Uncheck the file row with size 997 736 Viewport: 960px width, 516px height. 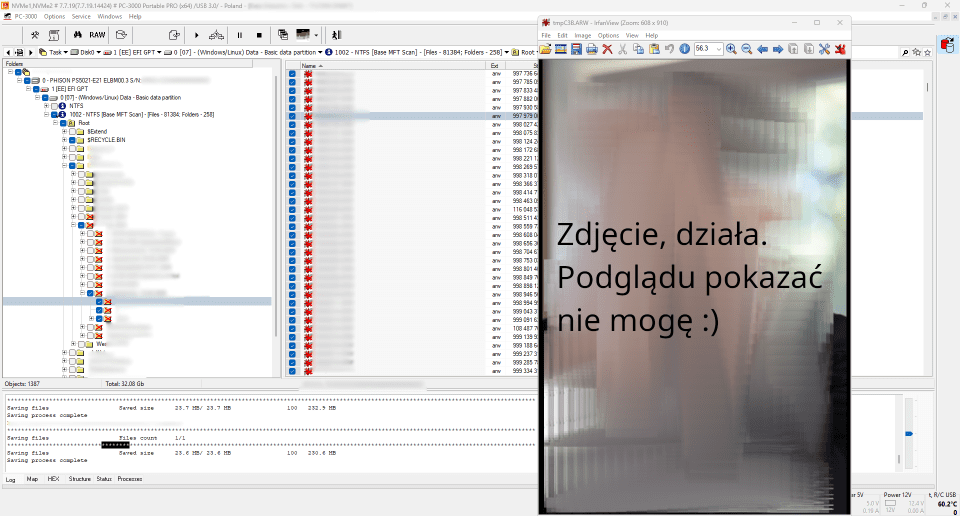292,73
